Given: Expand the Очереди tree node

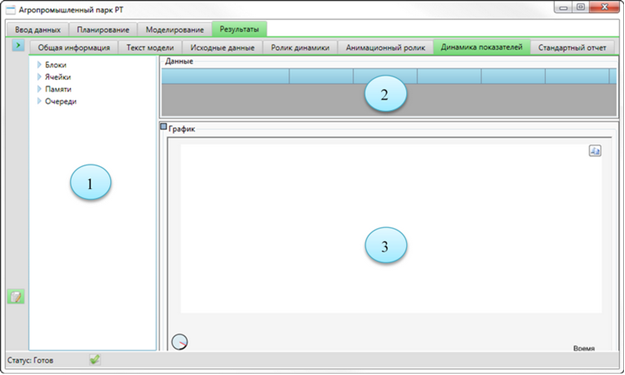Looking at the screenshot, I should [x=39, y=101].
